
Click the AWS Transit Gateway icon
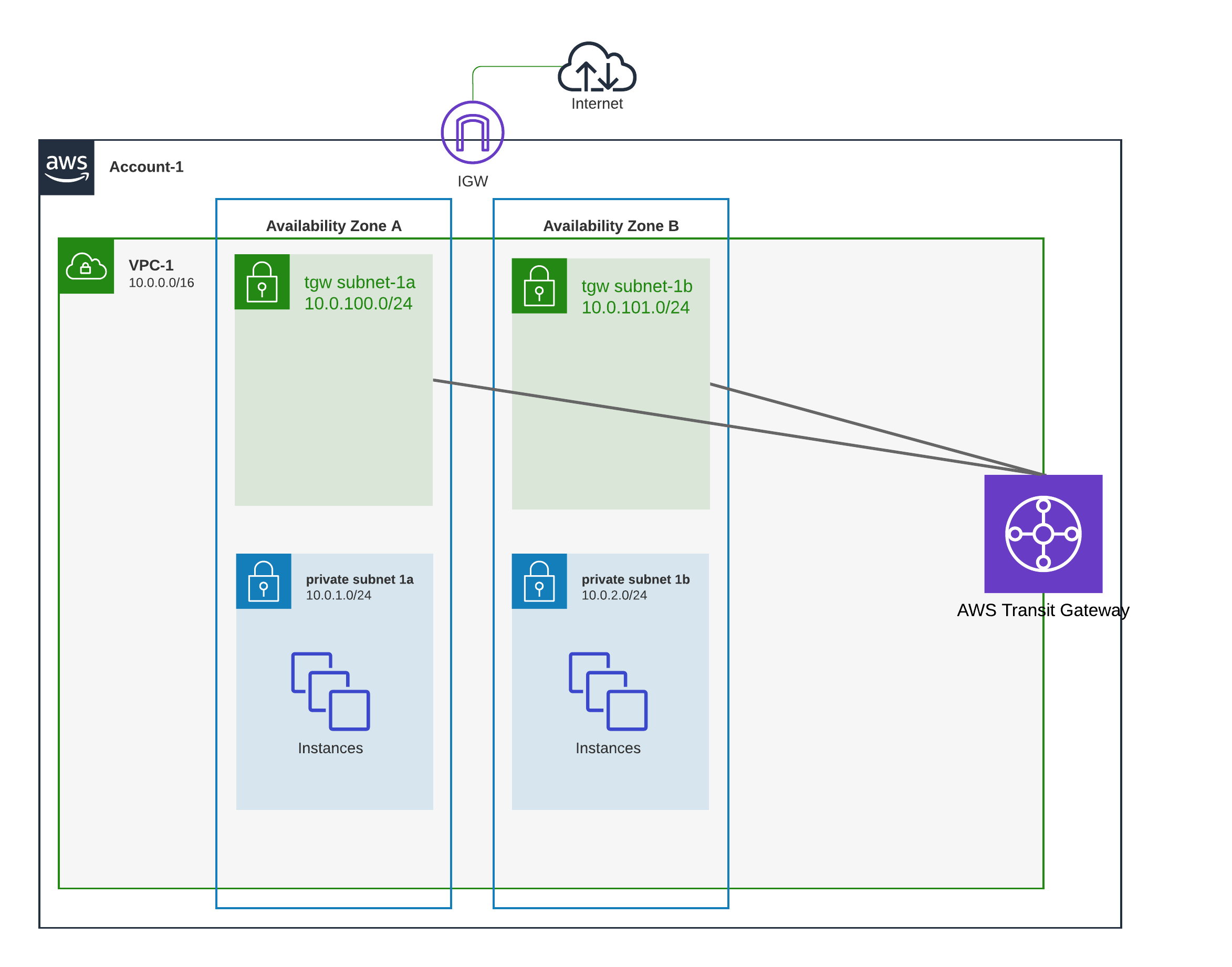click(x=1043, y=534)
